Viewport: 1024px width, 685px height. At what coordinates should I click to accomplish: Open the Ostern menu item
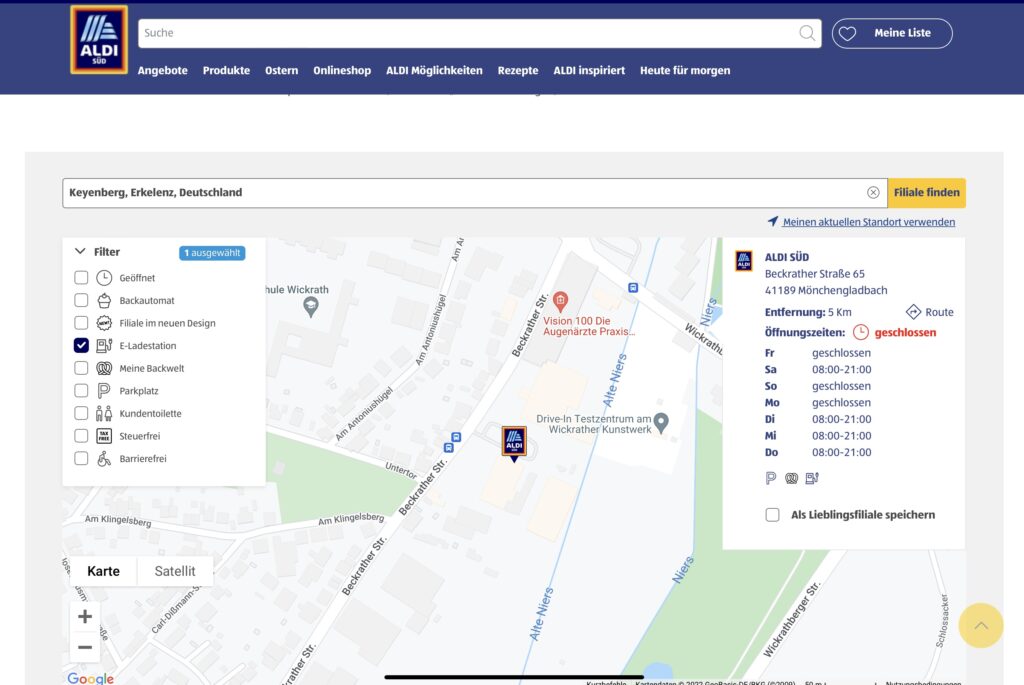(281, 71)
